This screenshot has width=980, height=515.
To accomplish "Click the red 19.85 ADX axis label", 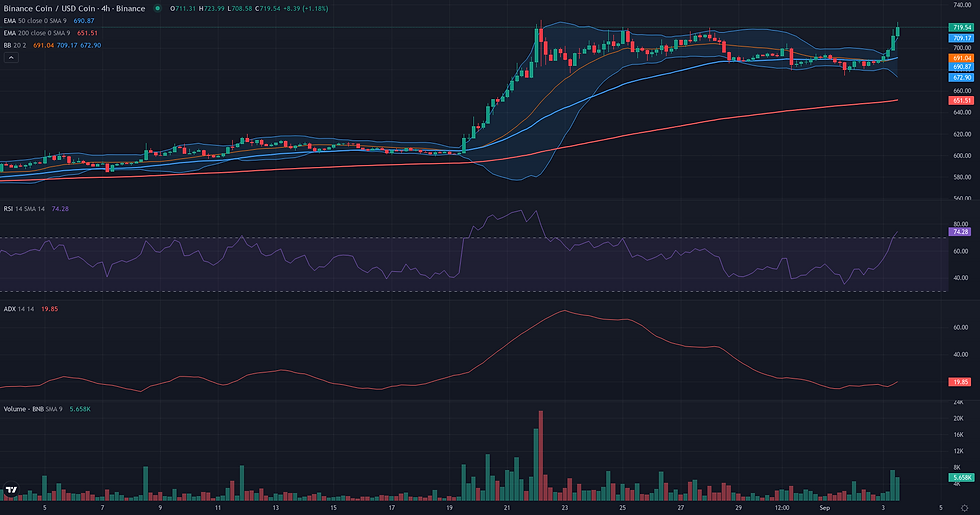I will point(959,382).
